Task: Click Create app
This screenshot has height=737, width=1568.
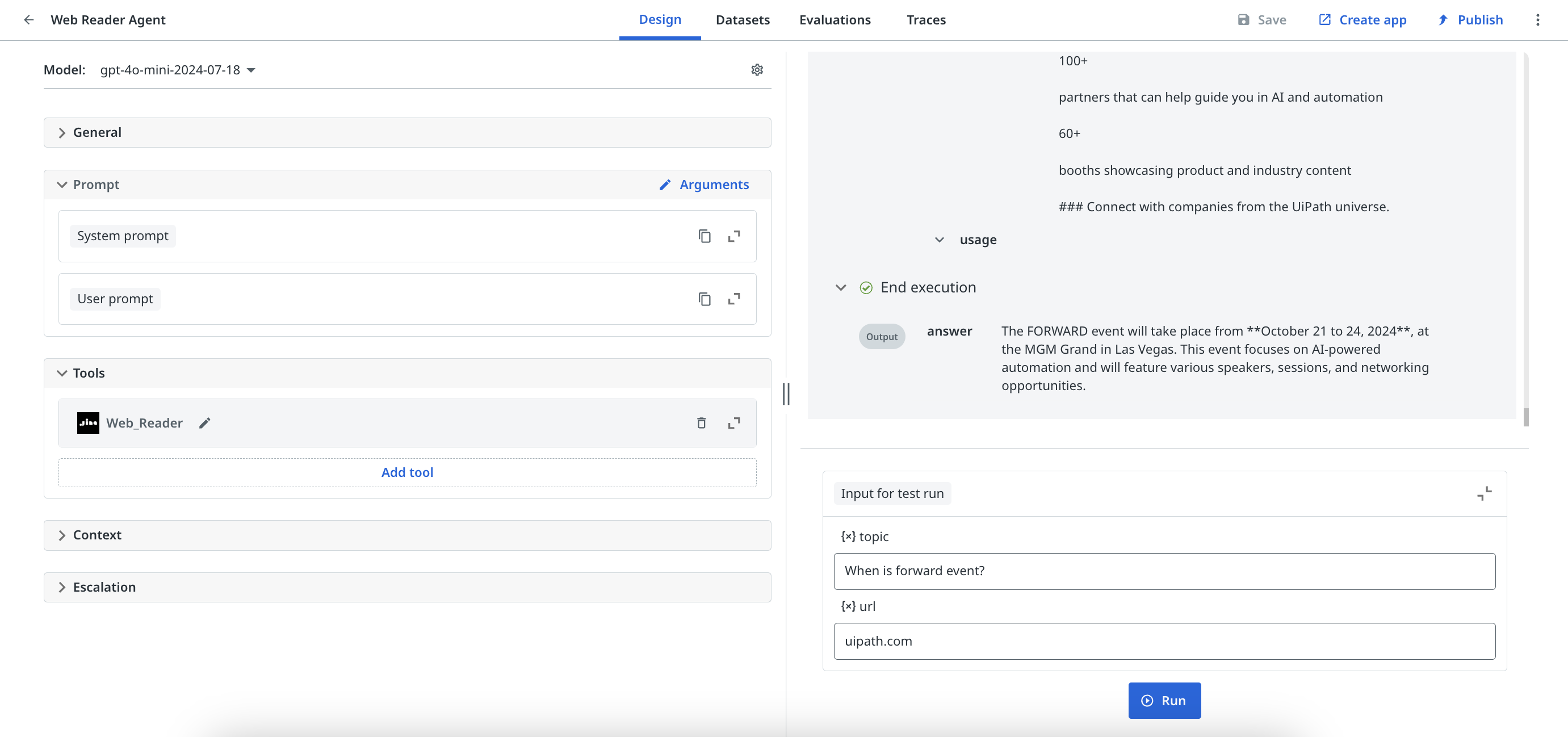Action: pos(1362,20)
